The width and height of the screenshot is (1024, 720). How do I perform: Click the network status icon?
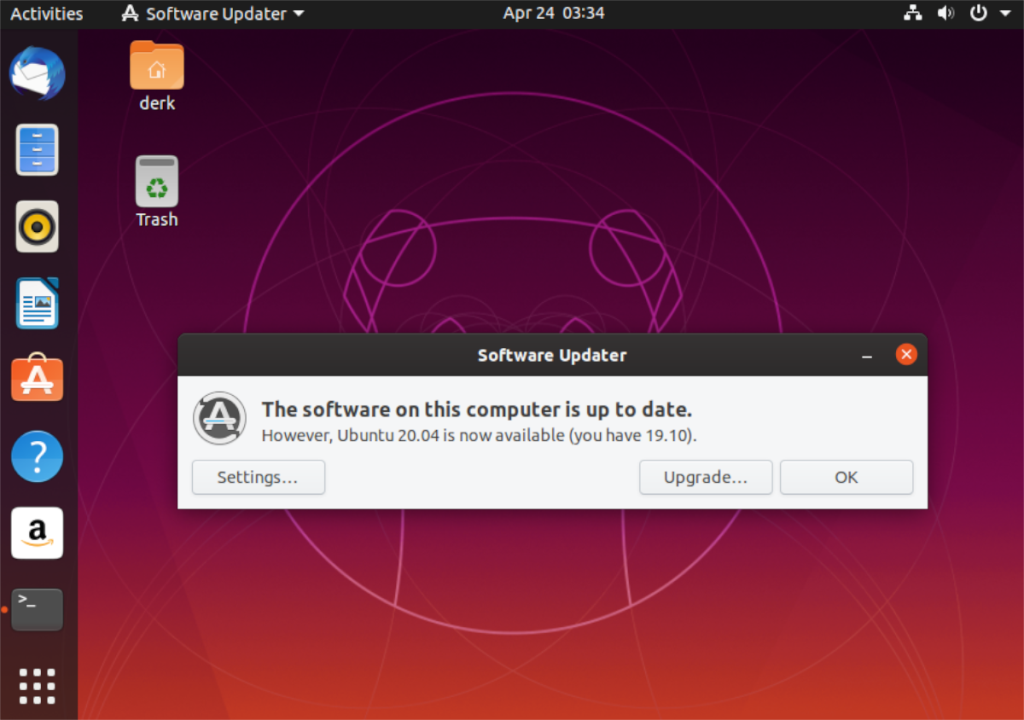pyautogui.click(x=912, y=13)
